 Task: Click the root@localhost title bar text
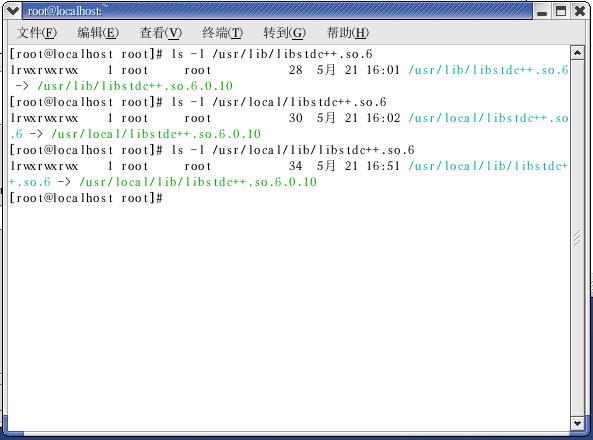coord(65,11)
